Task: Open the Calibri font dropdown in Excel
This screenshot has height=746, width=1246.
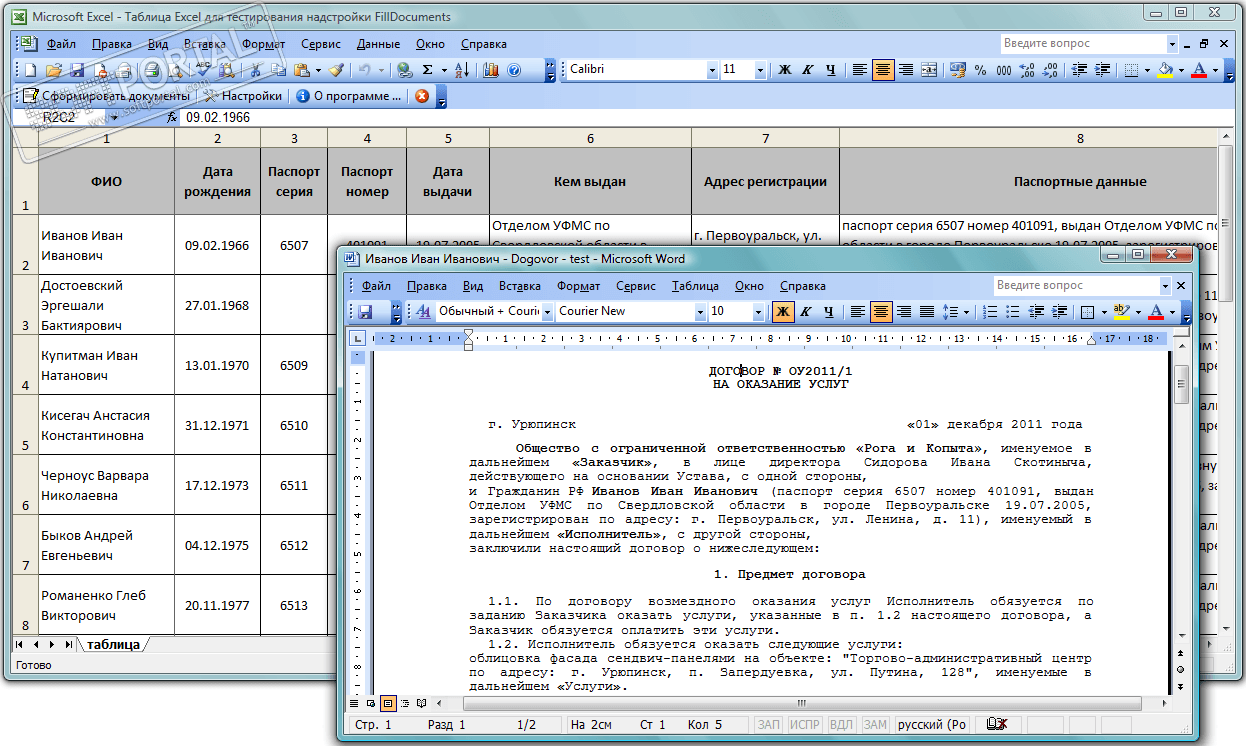Action: (x=712, y=70)
